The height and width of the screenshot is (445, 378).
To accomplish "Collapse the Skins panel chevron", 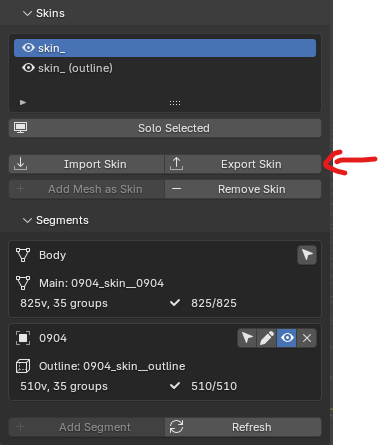I will point(27,13).
